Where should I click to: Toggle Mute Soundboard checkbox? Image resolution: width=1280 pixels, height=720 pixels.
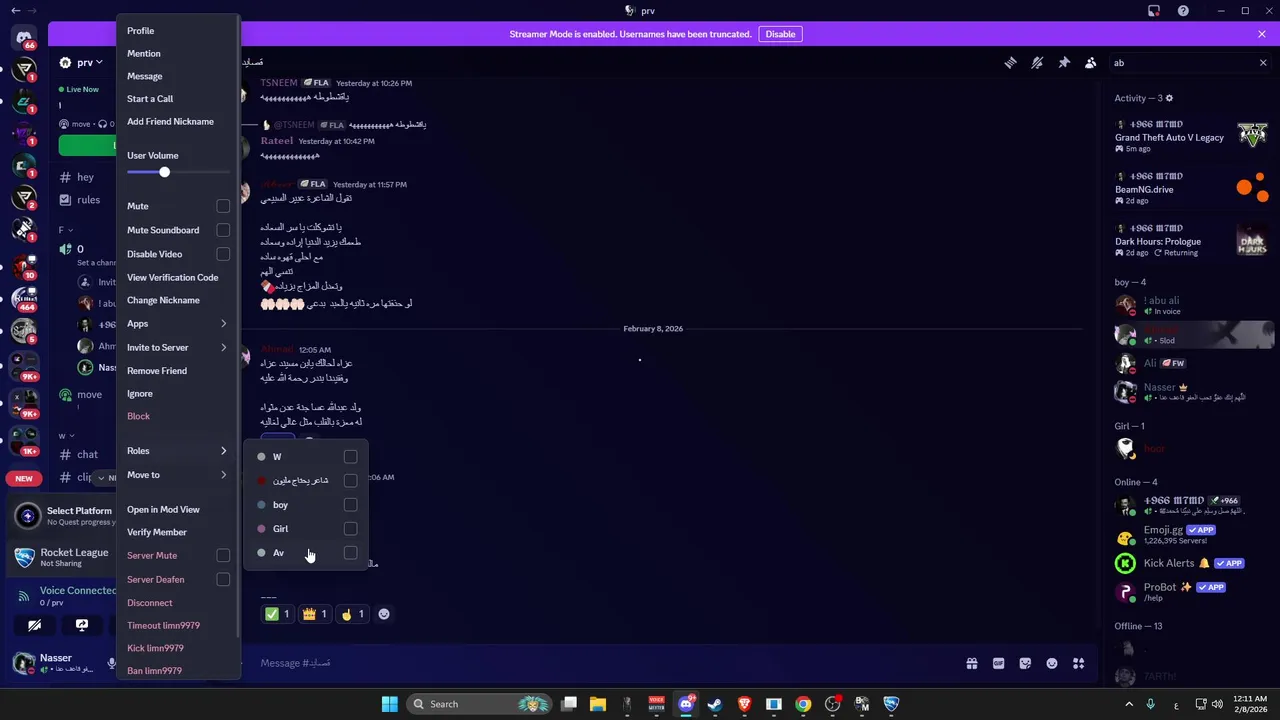pyautogui.click(x=223, y=230)
